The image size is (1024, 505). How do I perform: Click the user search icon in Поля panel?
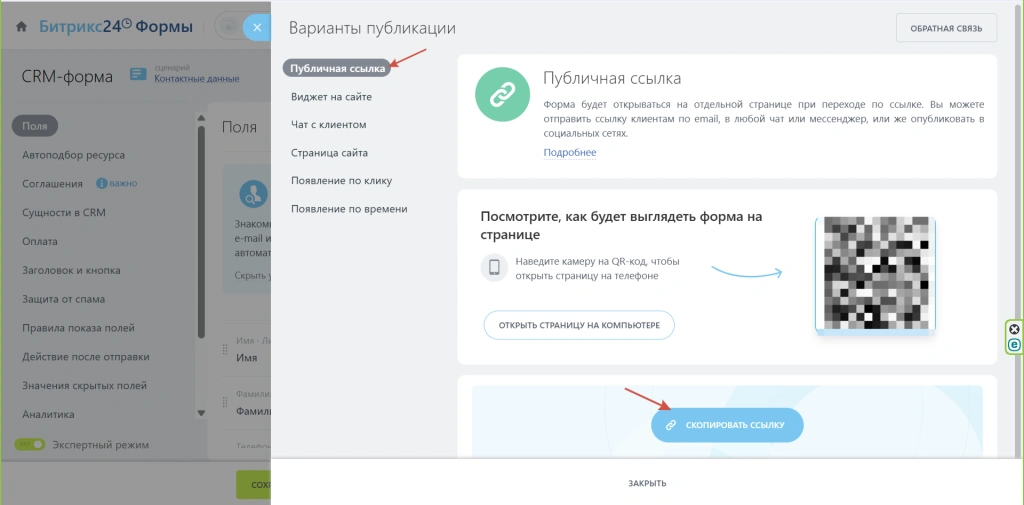252,194
